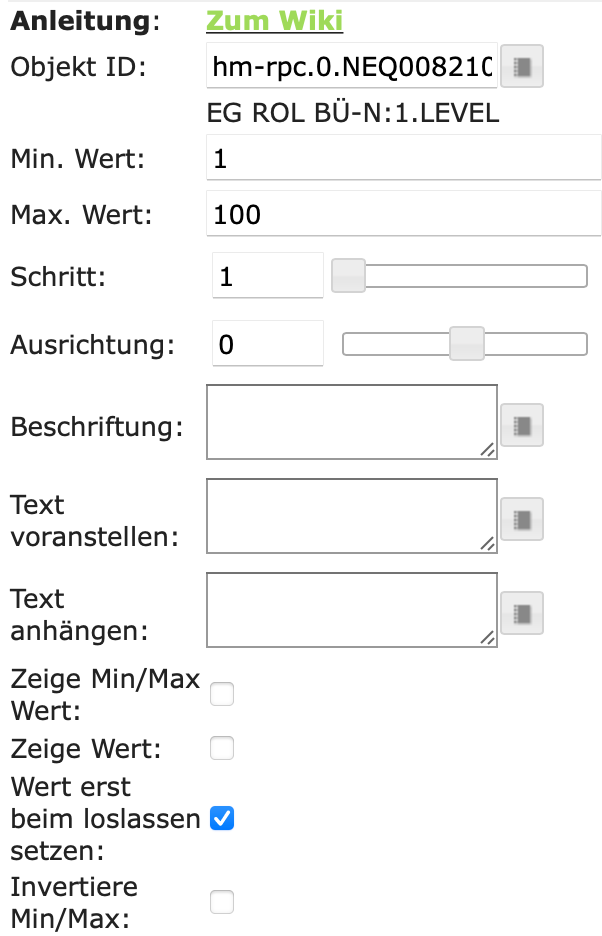The height and width of the screenshot is (936, 602).
Task: Tick the Zeige Wert checkbox
Action: click(x=222, y=747)
